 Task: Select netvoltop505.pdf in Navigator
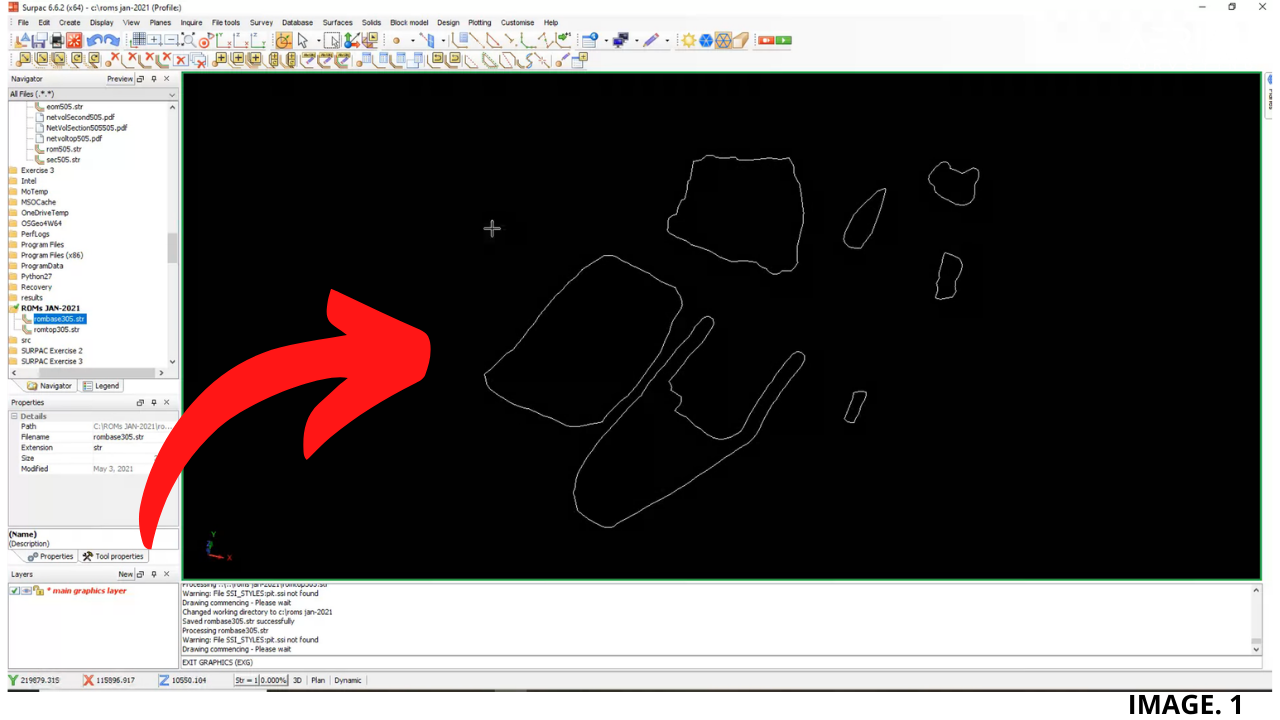[73, 138]
